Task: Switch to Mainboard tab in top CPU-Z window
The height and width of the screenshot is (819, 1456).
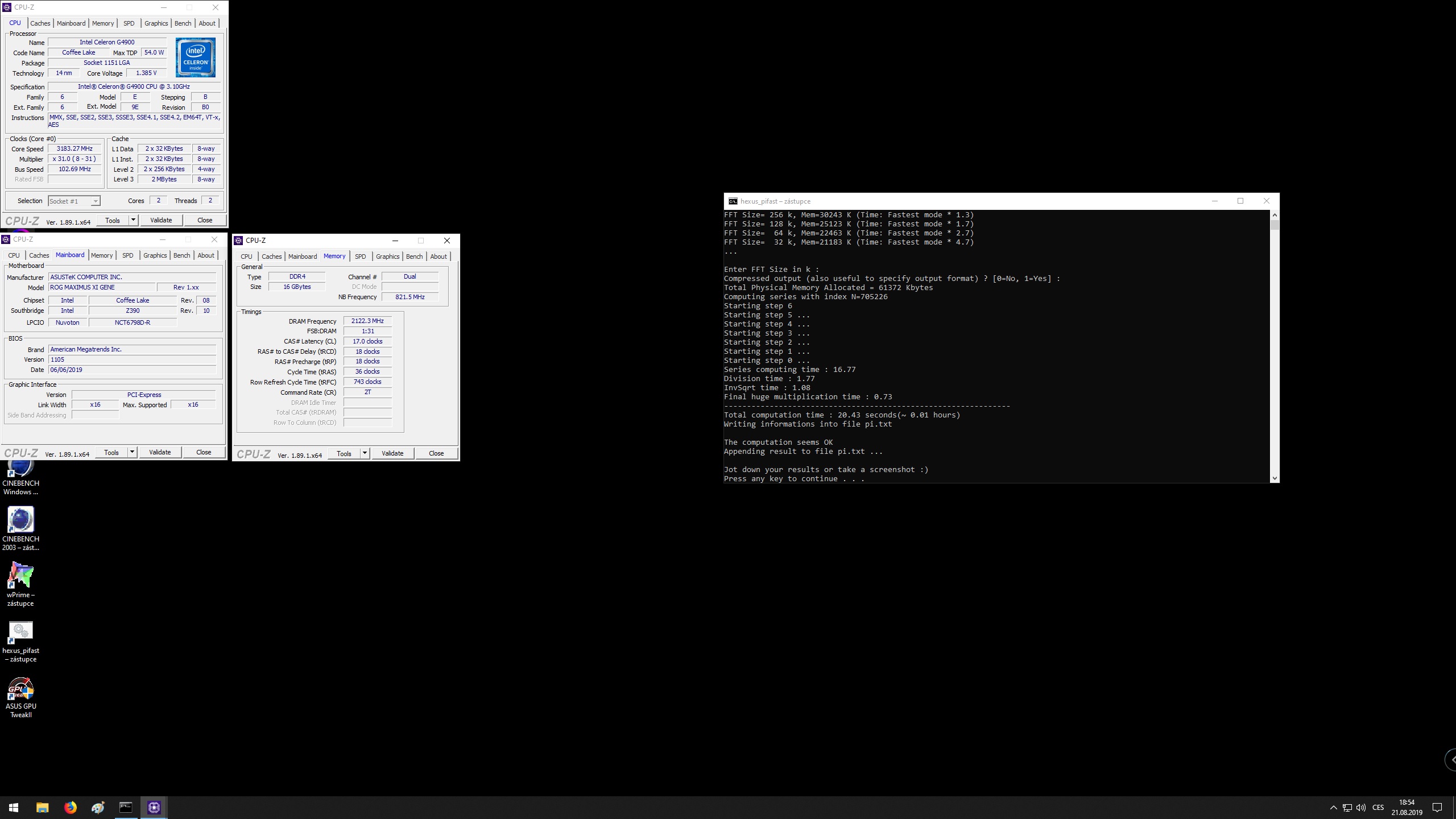Action: click(x=71, y=23)
